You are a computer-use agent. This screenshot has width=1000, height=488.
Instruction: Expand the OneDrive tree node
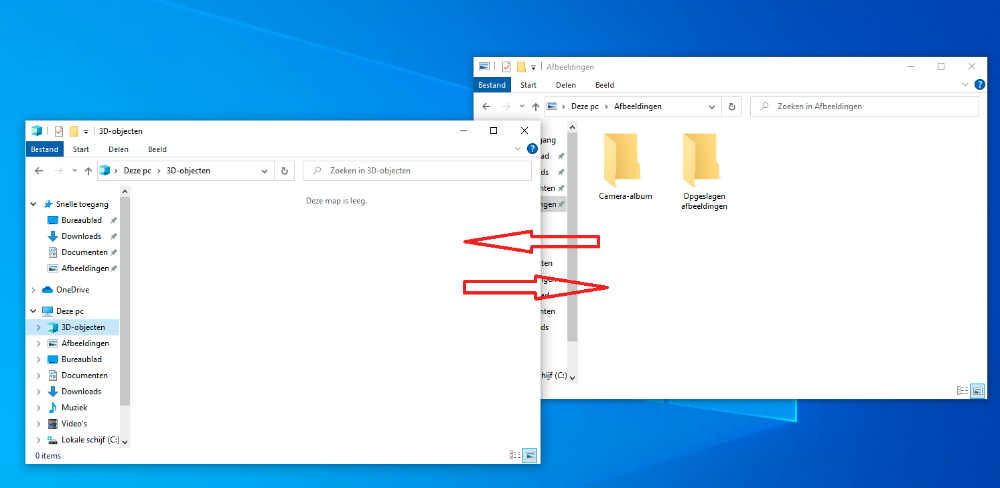point(34,290)
